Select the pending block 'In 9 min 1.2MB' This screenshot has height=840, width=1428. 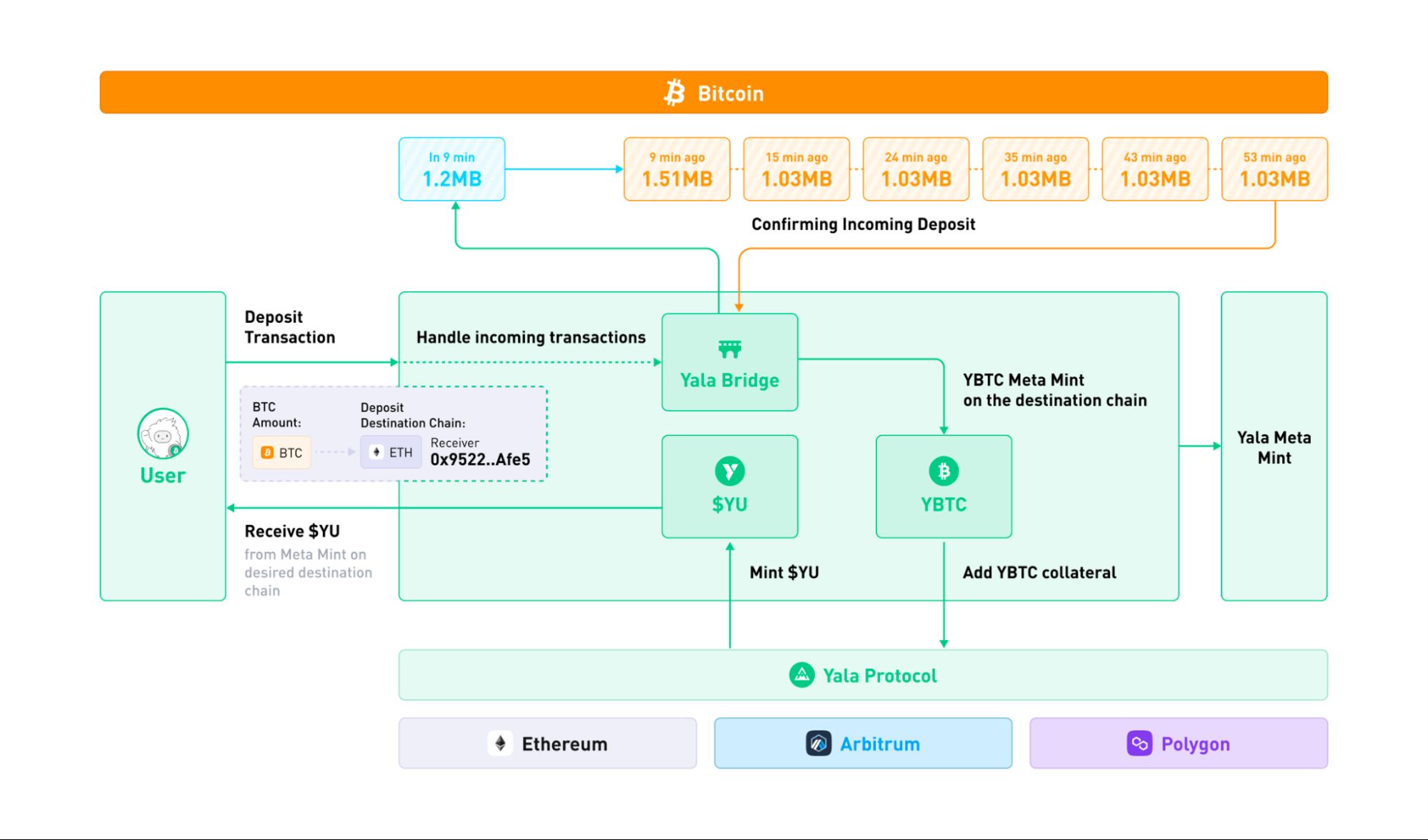point(452,169)
